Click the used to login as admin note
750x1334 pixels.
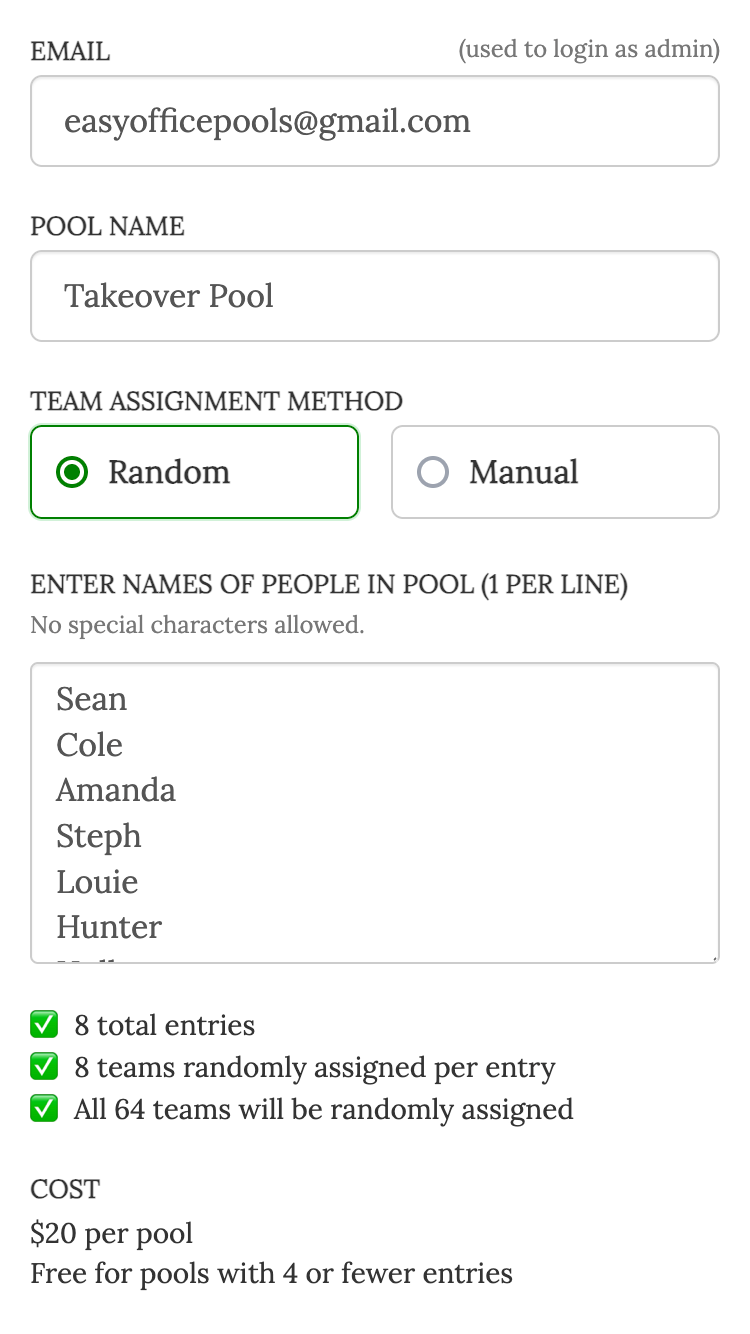588,49
